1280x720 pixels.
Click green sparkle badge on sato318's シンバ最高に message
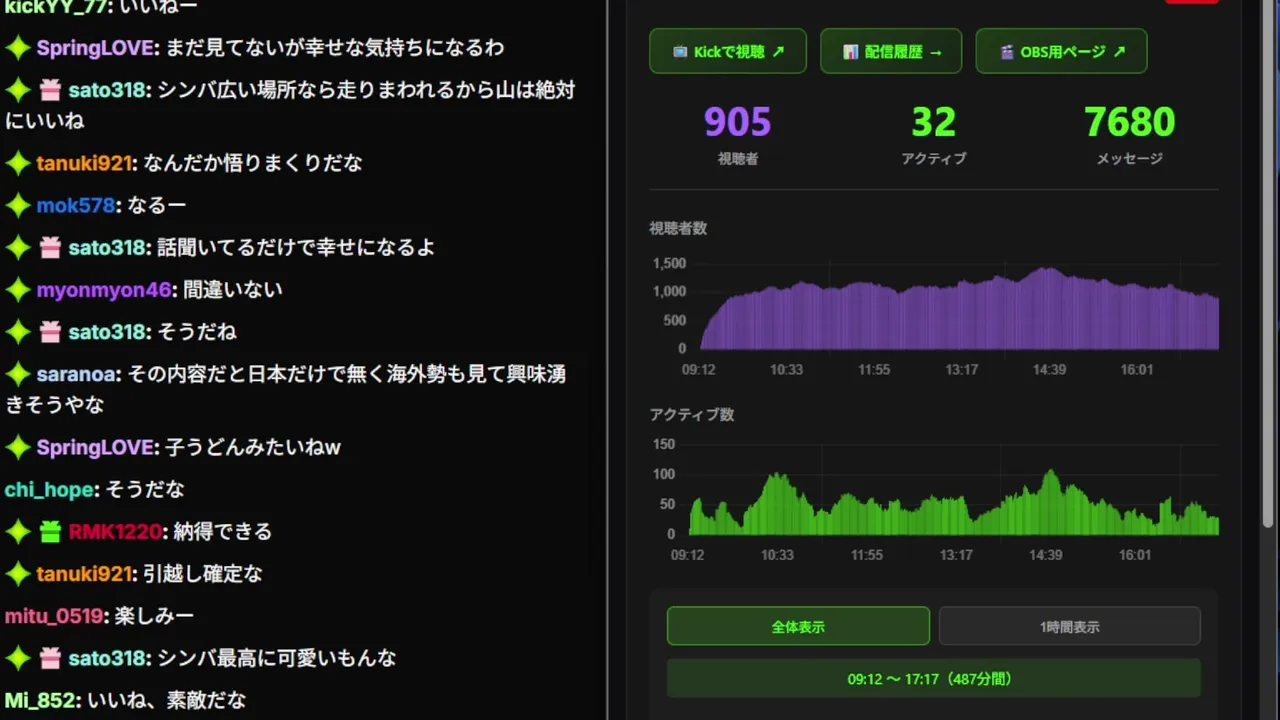pyautogui.click(x=18, y=658)
